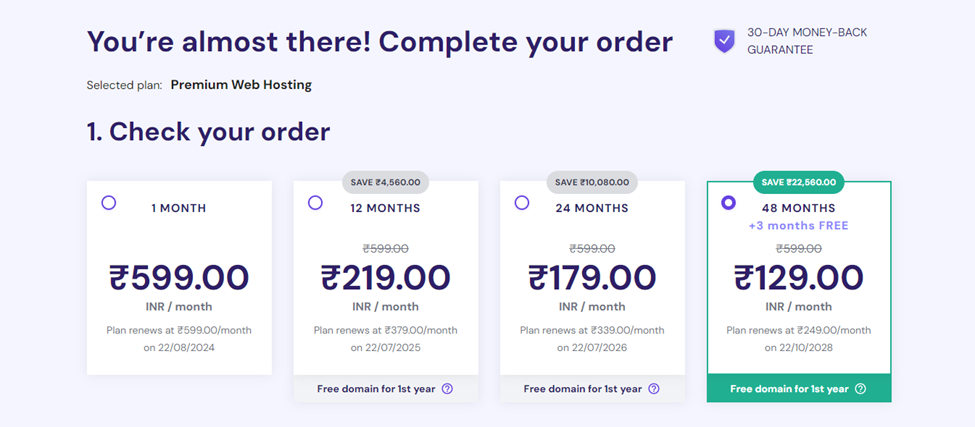Click the ₹599.00 price on 1-month card
The height and width of the screenshot is (427, 975).
point(179,278)
